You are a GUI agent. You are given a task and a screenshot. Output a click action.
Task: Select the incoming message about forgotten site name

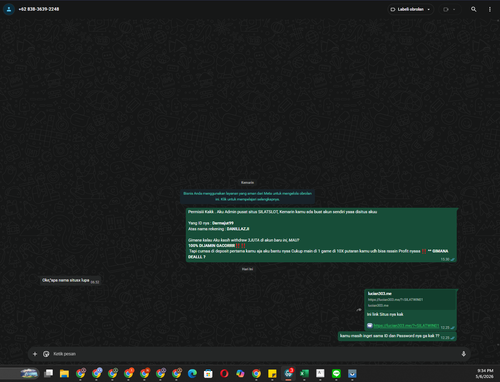(70, 281)
